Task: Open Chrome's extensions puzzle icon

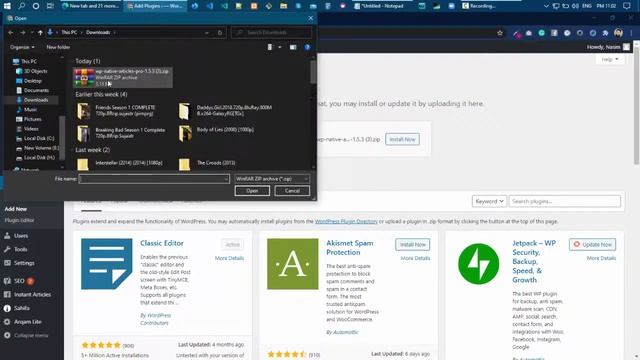Action: pos(605,33)
